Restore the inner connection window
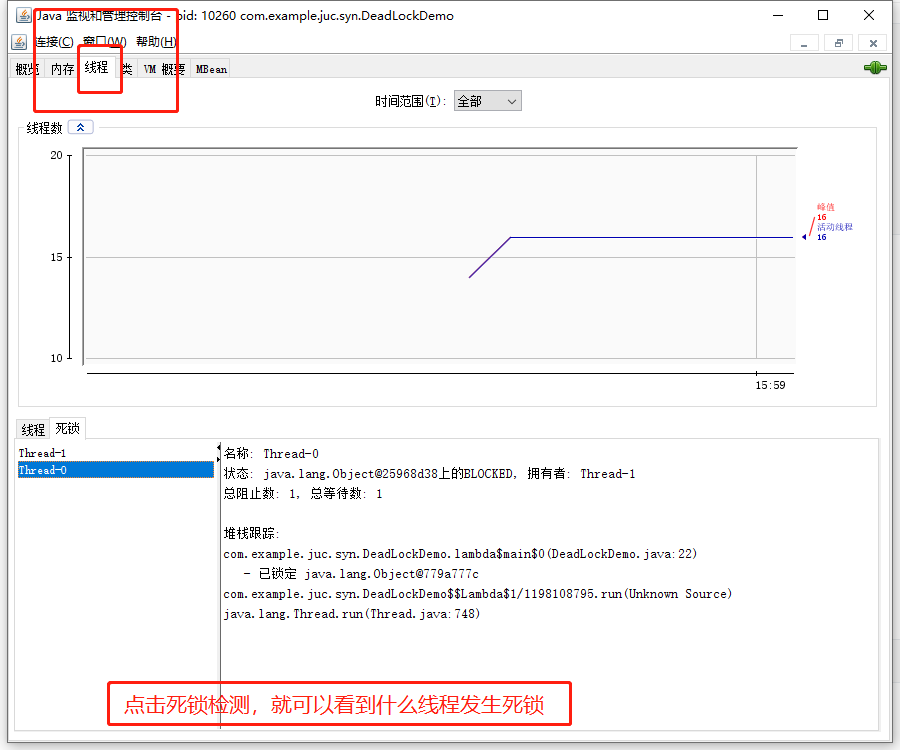 pyautogui.click(x=839, y=43)
